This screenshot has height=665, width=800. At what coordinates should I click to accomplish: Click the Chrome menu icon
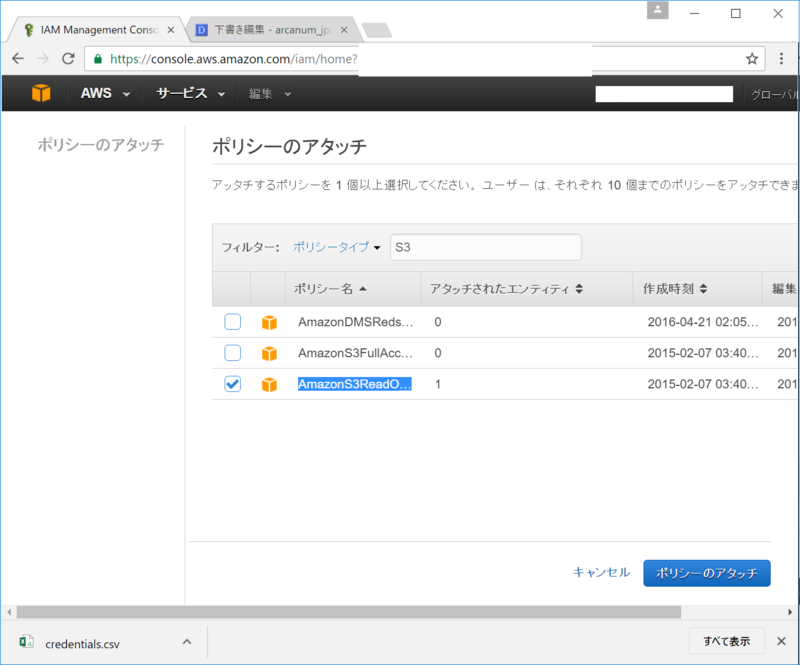coord(783,59)
